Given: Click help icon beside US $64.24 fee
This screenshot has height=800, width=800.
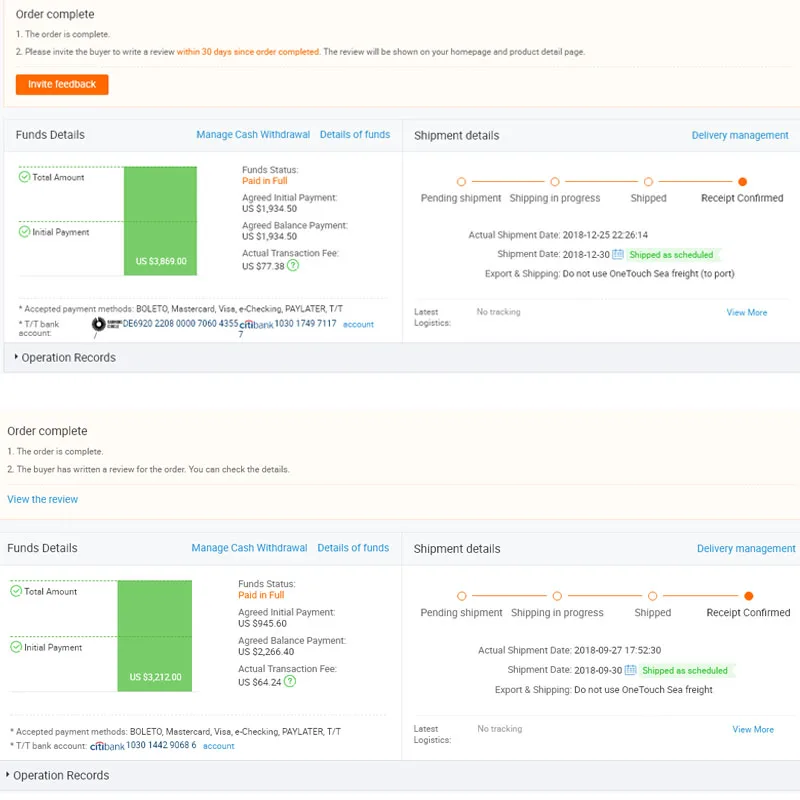Looking at the screenshot, I should click(289, 681).
